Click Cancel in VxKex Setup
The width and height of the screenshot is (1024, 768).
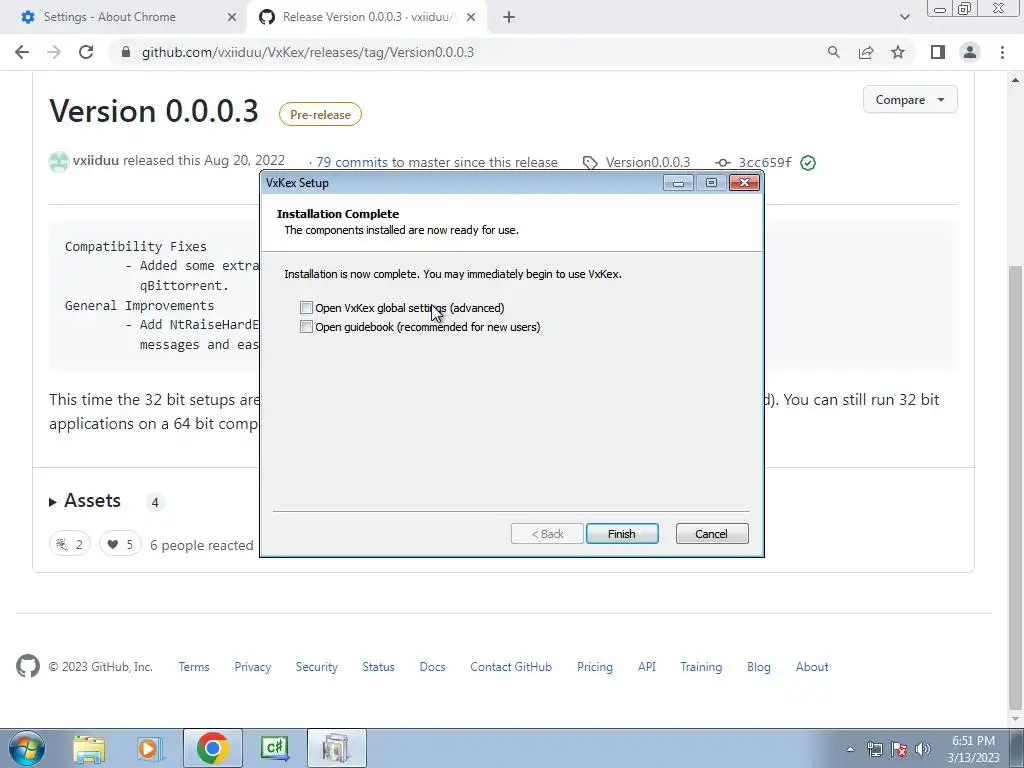(712, 534)
